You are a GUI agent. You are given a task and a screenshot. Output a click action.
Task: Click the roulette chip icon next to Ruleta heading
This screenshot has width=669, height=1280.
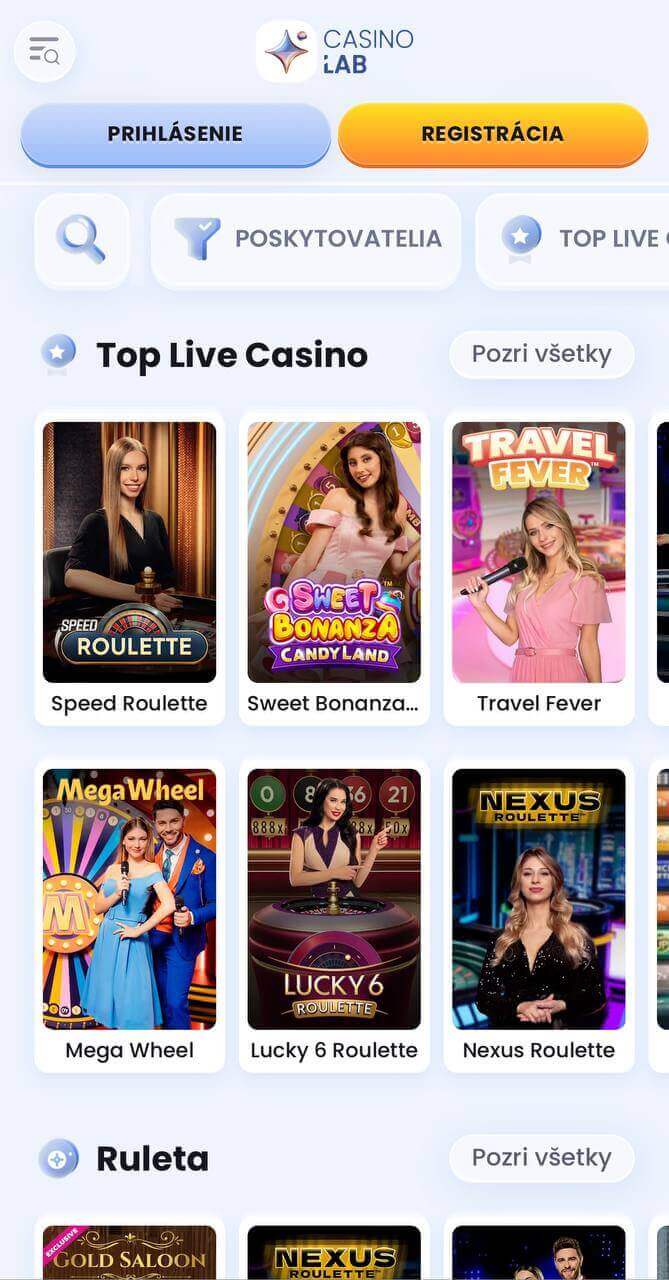click(58, 1158)
